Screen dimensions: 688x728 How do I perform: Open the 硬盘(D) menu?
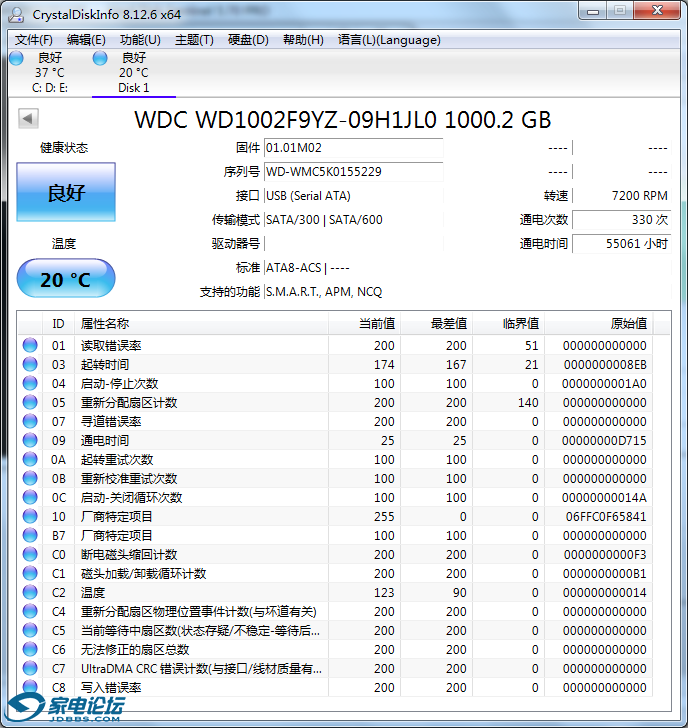tap(248, 40)
